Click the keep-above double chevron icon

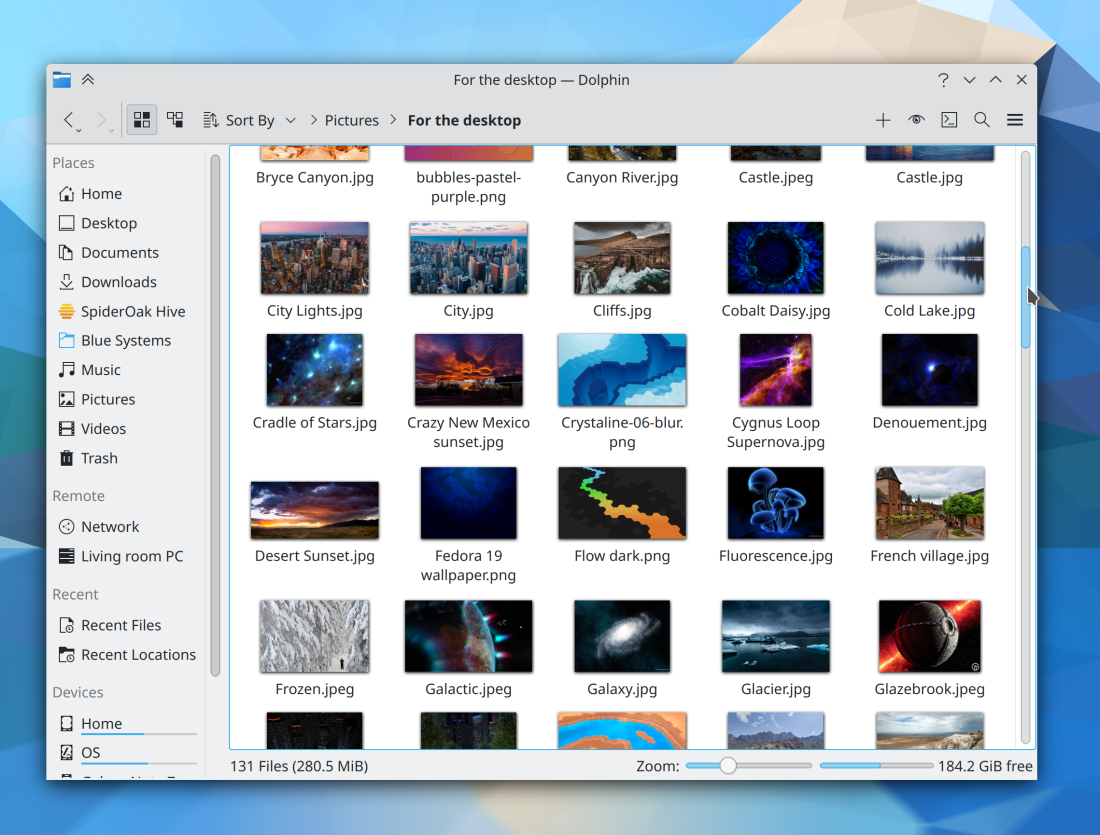pos(88,80)
